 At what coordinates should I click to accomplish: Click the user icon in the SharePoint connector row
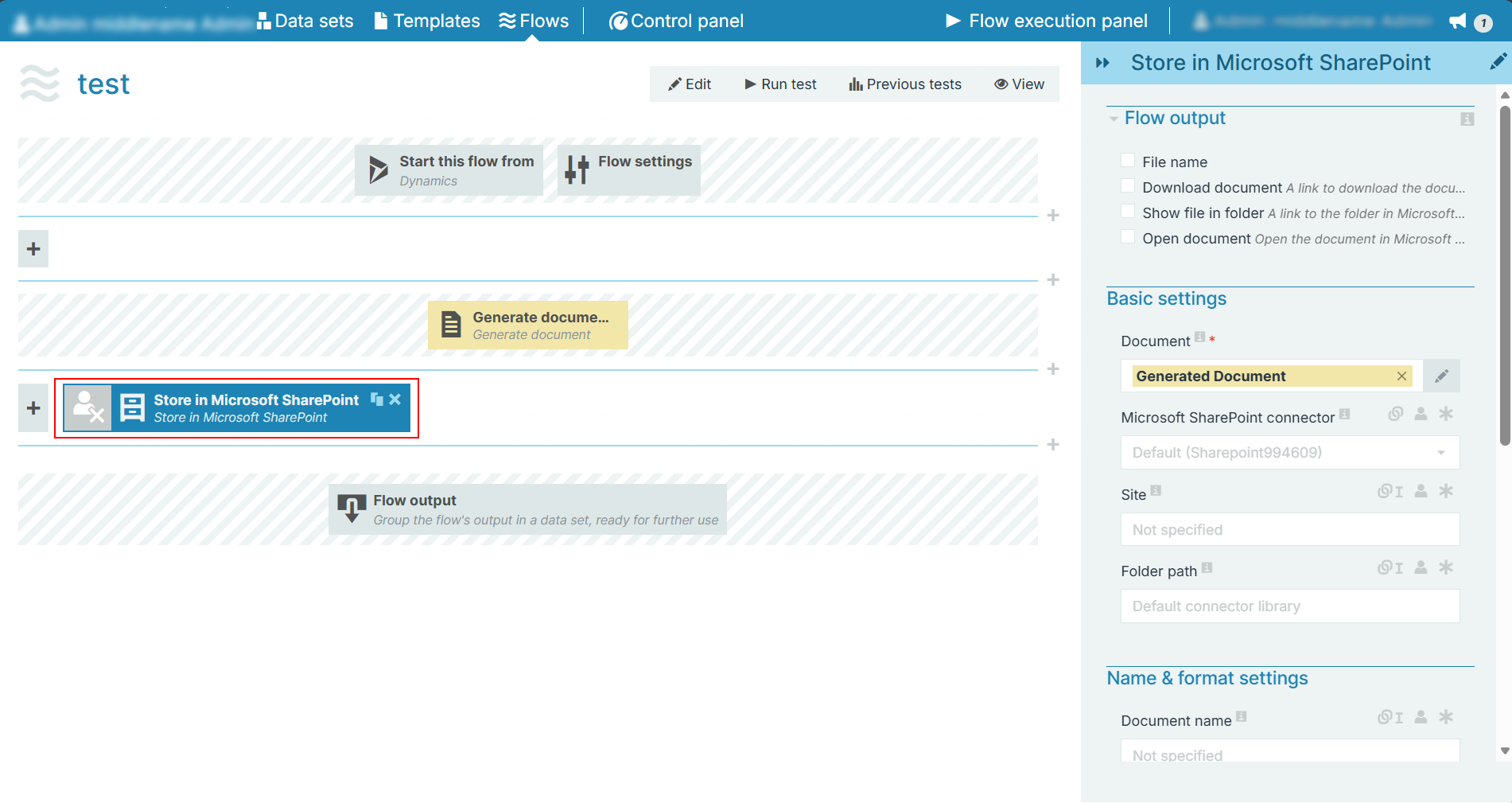pyautogui.click(x=1421, y=414)
